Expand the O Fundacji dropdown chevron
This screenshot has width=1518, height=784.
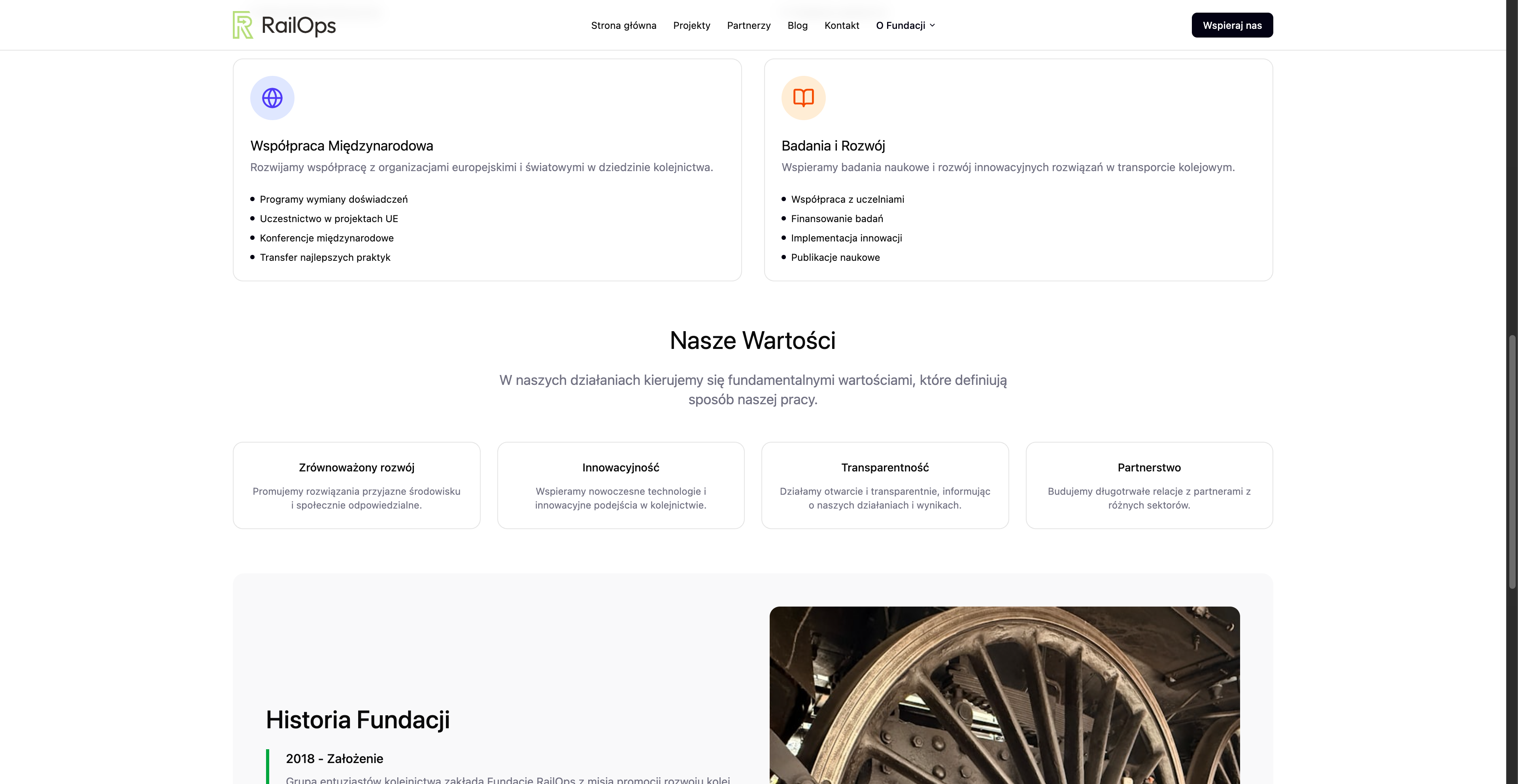coord(932,25)
